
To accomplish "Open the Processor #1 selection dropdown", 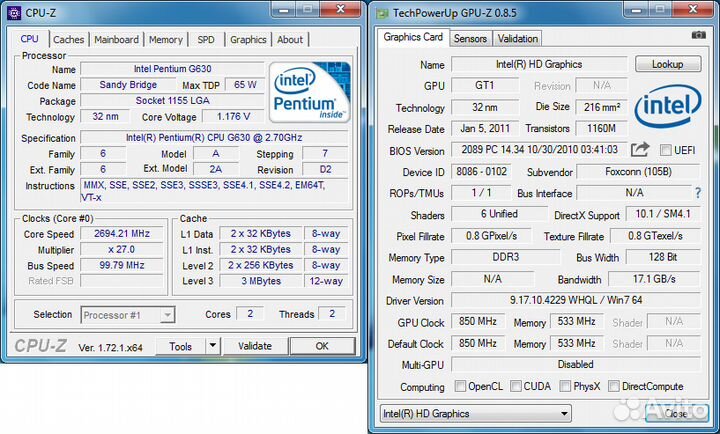I will pos(128,315).
